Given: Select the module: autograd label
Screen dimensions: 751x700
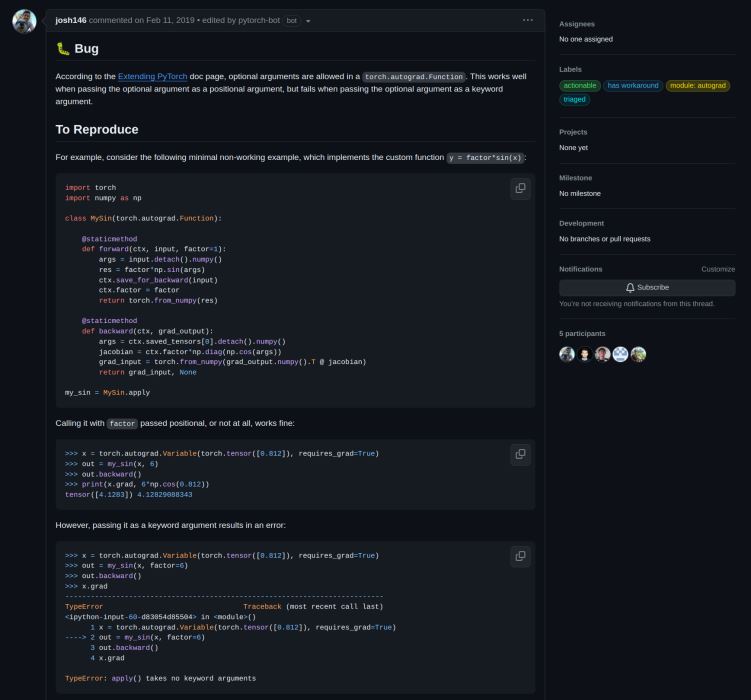Looking at the screenshot, I should click(x=698, y=86).
